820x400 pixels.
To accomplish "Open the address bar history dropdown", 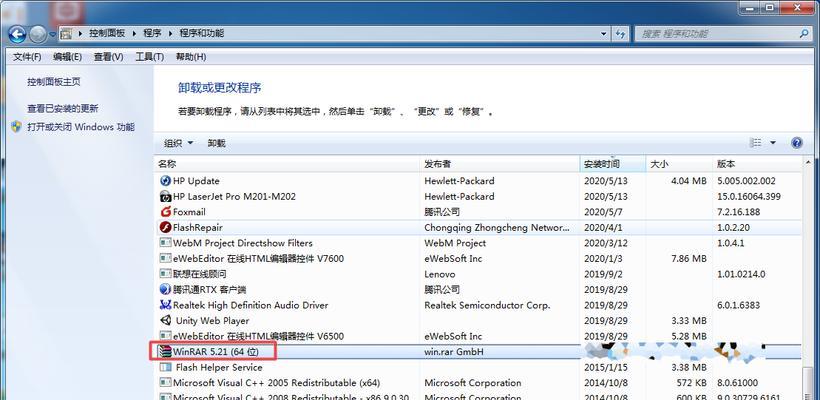I will click(604, 33).
